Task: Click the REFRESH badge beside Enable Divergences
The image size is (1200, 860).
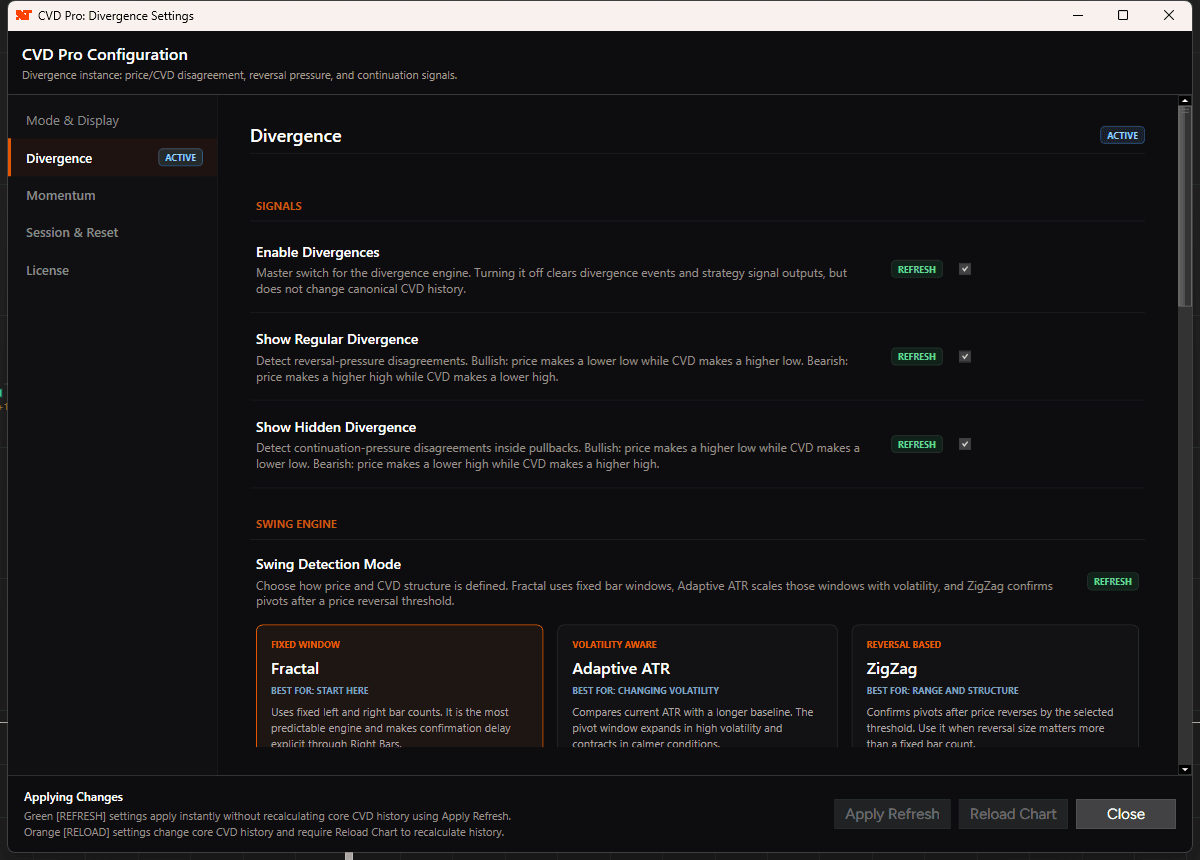Action: (917, 269)
